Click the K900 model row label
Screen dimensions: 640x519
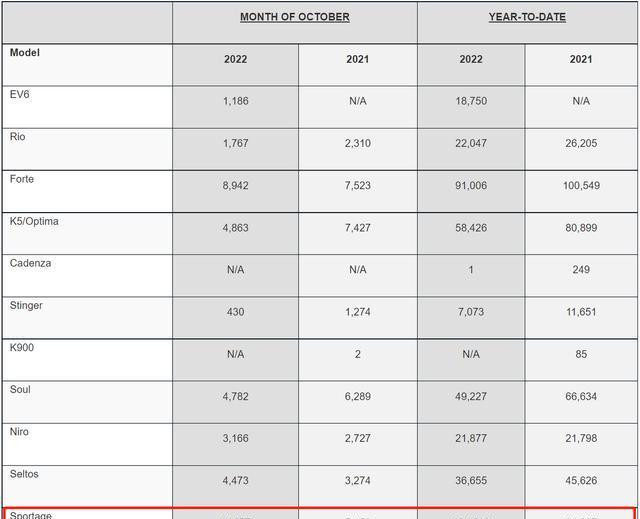pyautogui.click(x=22, y=348)
